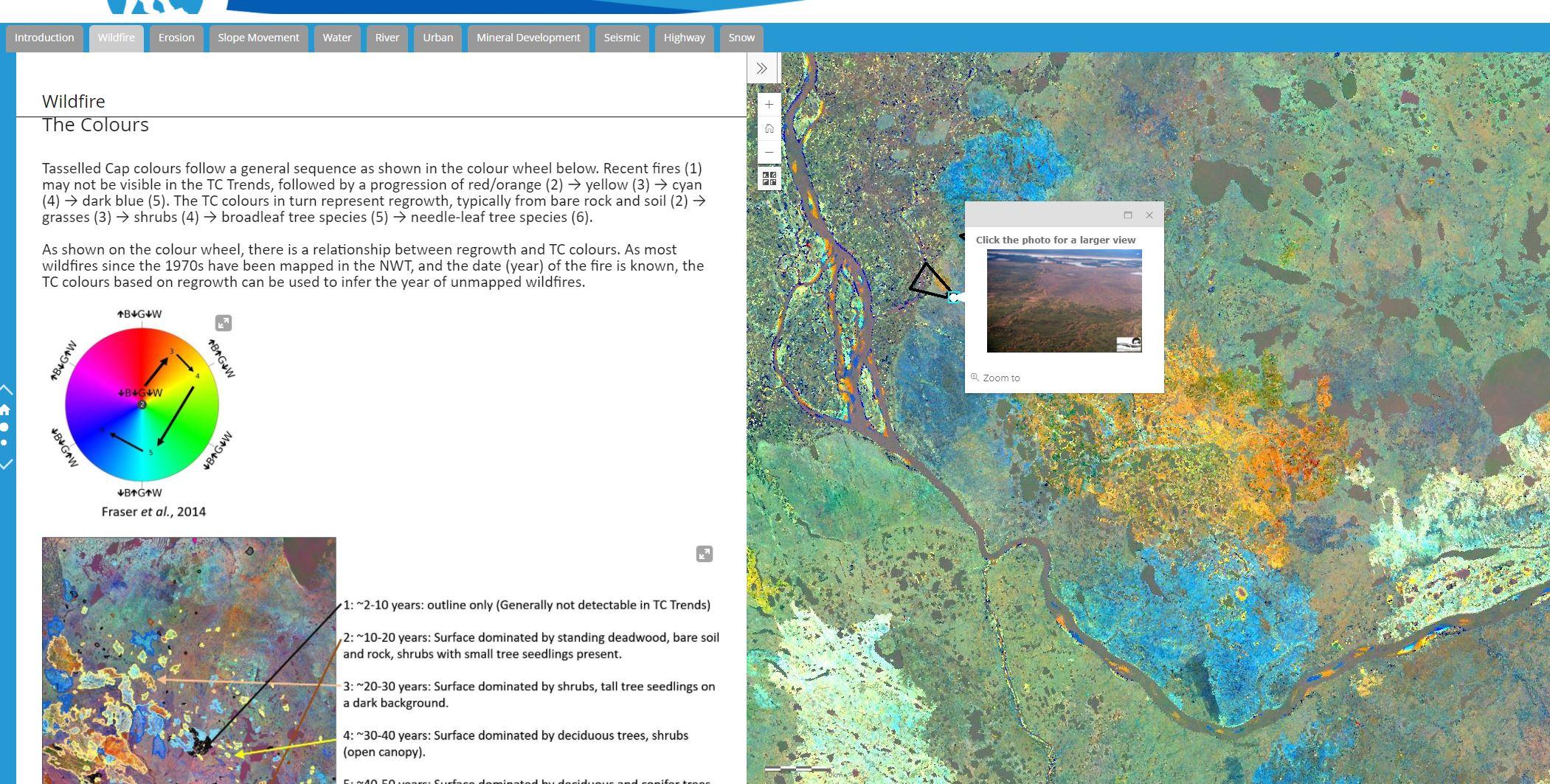Collapse the side panel with double chevron
The image size is (1550, 784).
761,69
